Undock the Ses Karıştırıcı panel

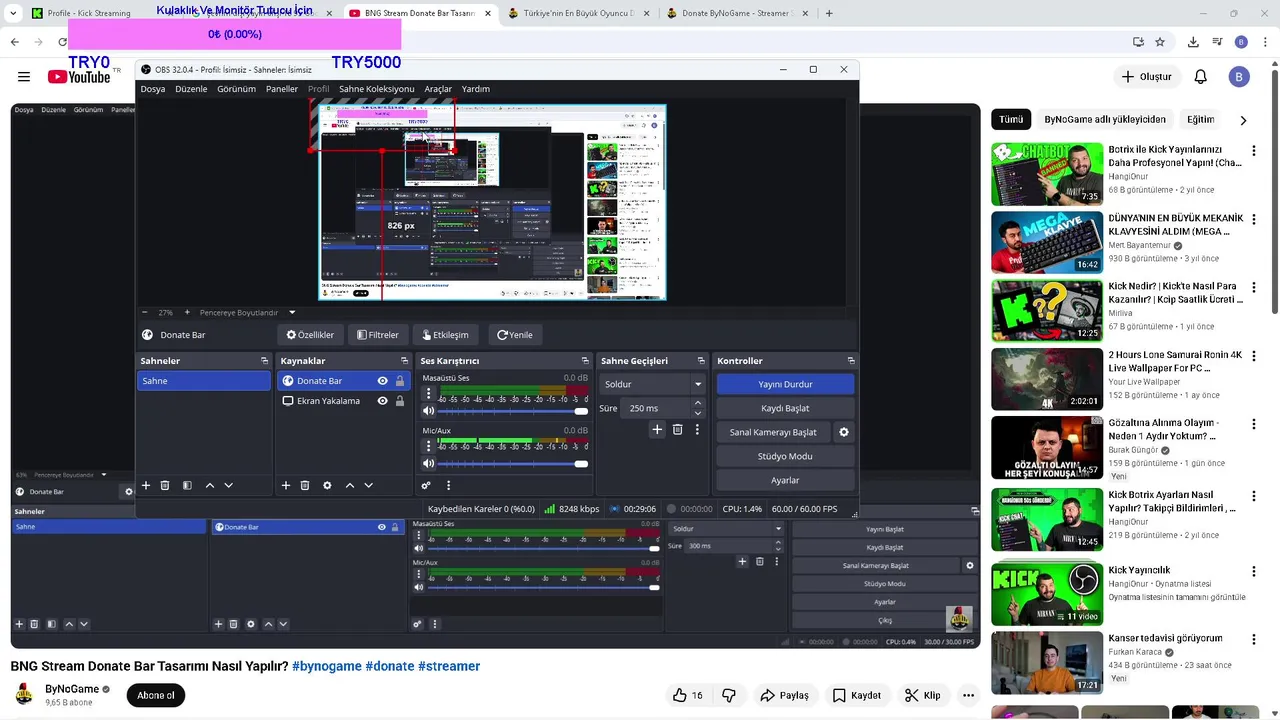(585, 361)
